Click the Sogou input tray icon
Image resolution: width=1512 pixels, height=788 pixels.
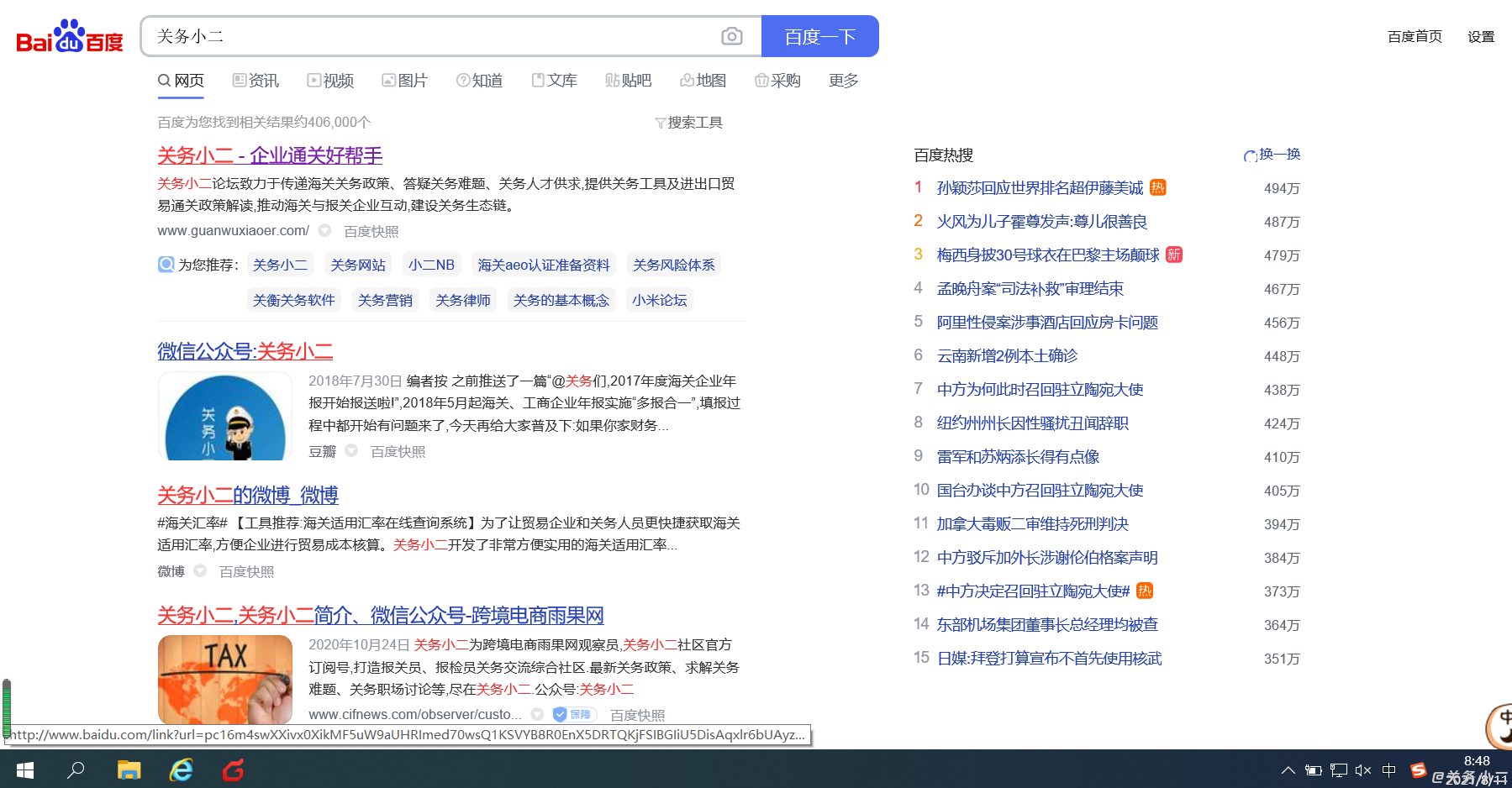[x=1418, y=770]
